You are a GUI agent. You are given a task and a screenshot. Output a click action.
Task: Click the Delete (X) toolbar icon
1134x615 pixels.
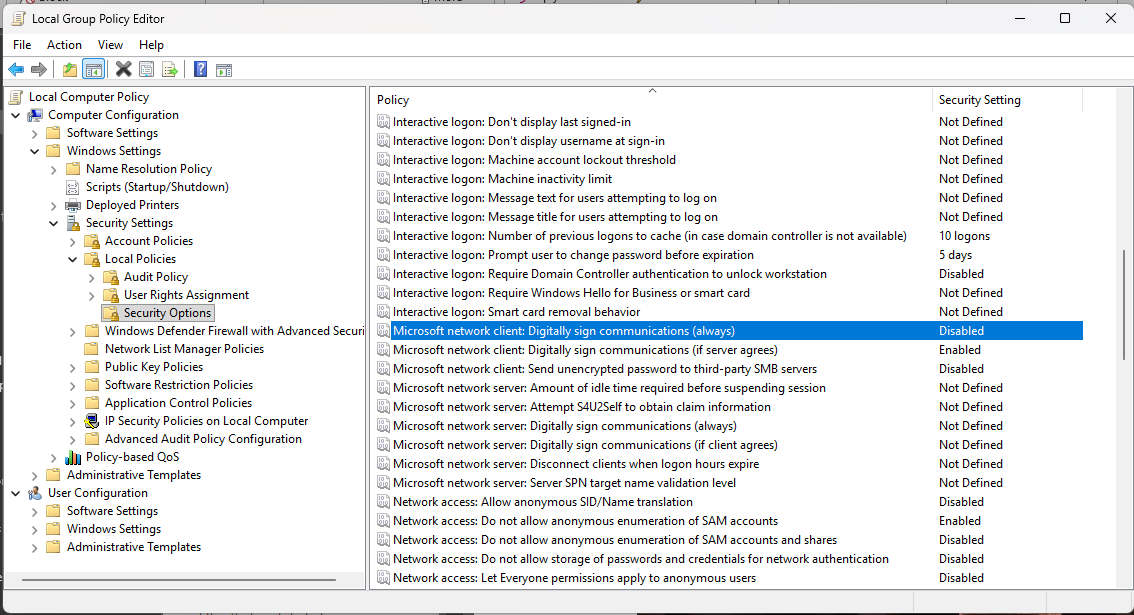[x=124, y=69]
